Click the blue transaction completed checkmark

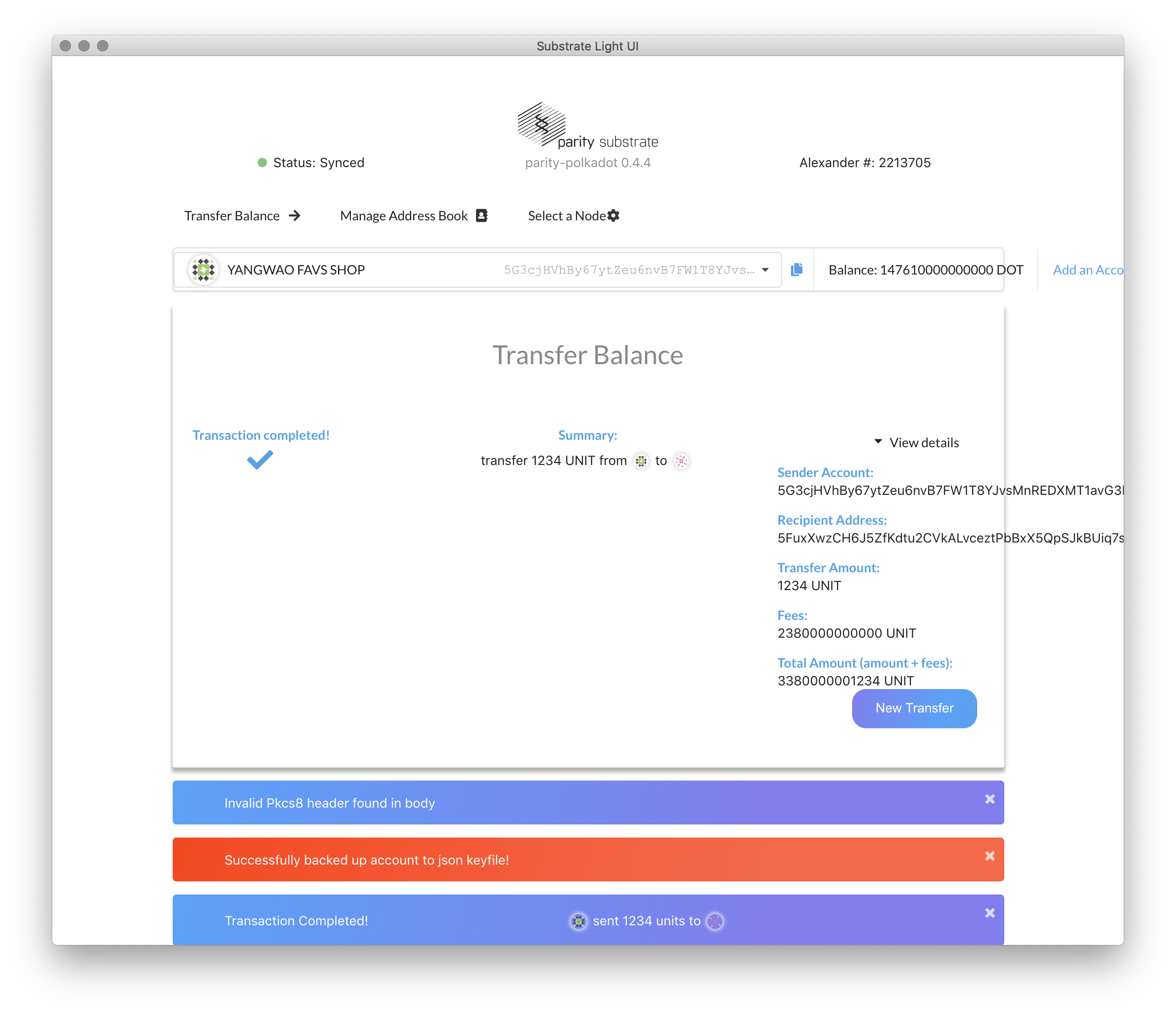260,459
